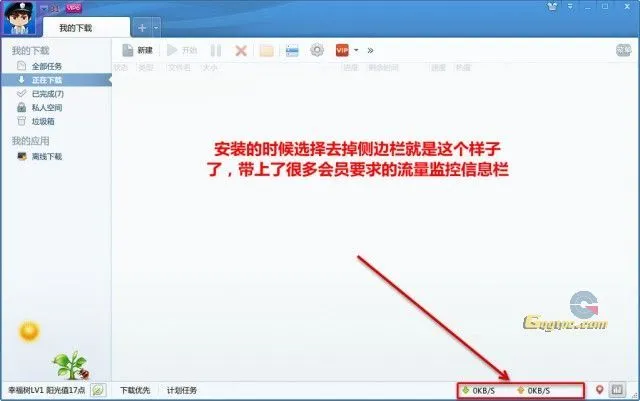
Task: Click 下载优先 in status bar
Action: coord(135,390)
